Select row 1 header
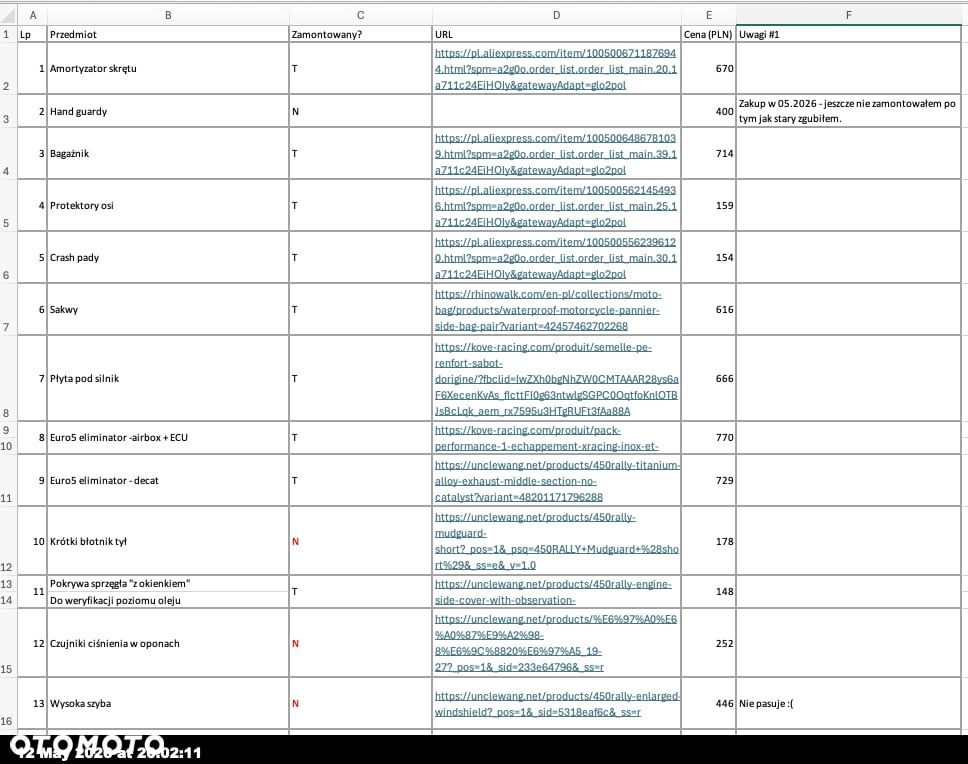The image size is (968, 764). click(7, 35)
